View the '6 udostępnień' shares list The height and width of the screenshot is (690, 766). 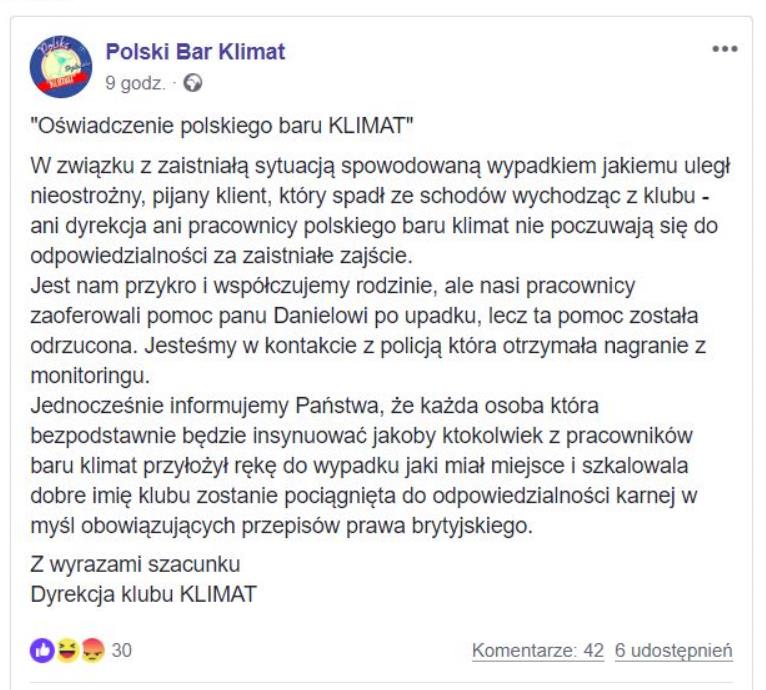coord(674,651)
